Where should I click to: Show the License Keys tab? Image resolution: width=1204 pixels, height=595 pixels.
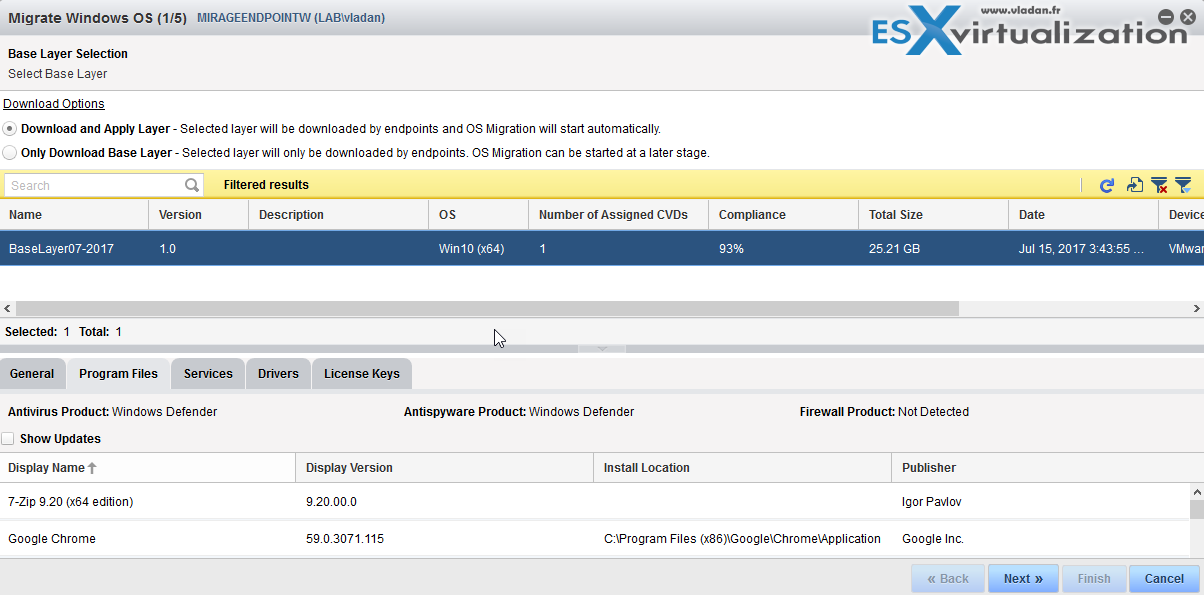(362, 374)
